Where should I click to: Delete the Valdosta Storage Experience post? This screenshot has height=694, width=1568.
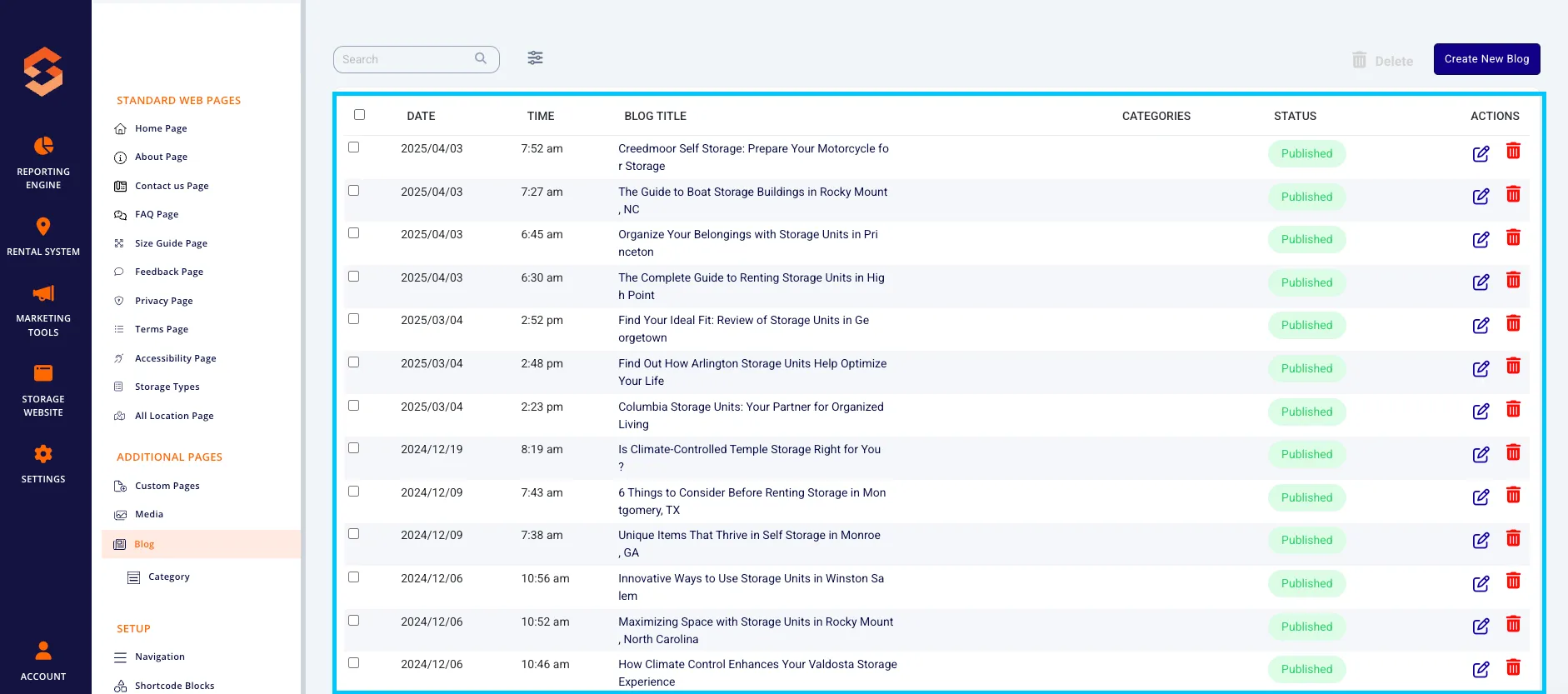click(1513, 667)
